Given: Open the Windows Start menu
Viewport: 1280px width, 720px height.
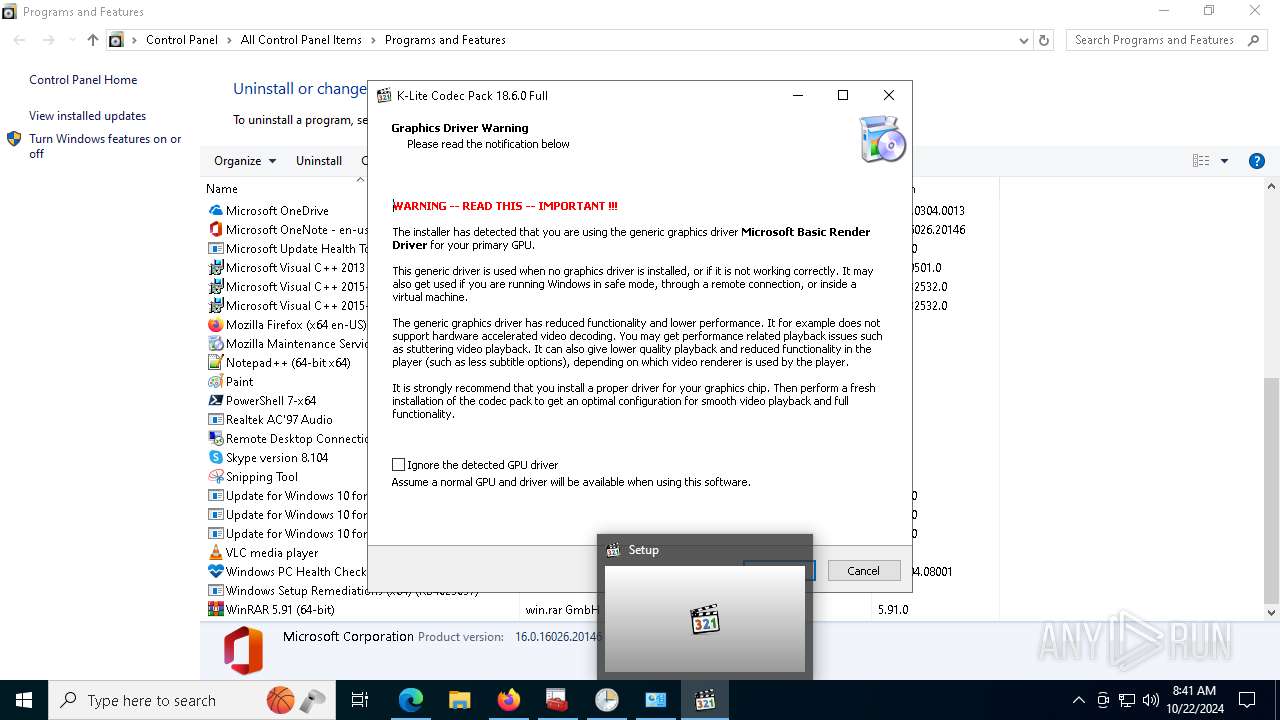Looking at the screenshot, I should (x=24, y=700).
